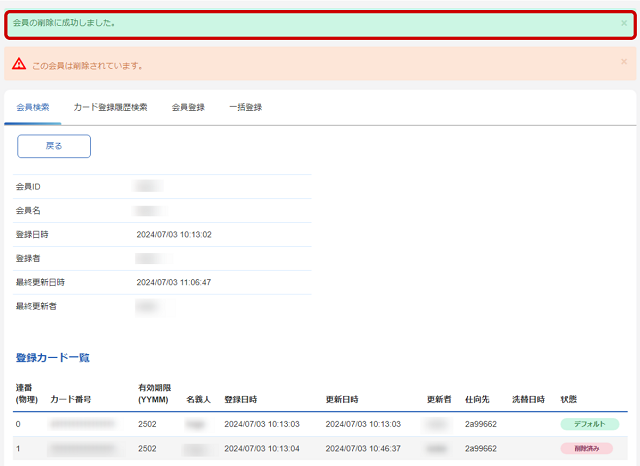Click the 戻る button

54,146
